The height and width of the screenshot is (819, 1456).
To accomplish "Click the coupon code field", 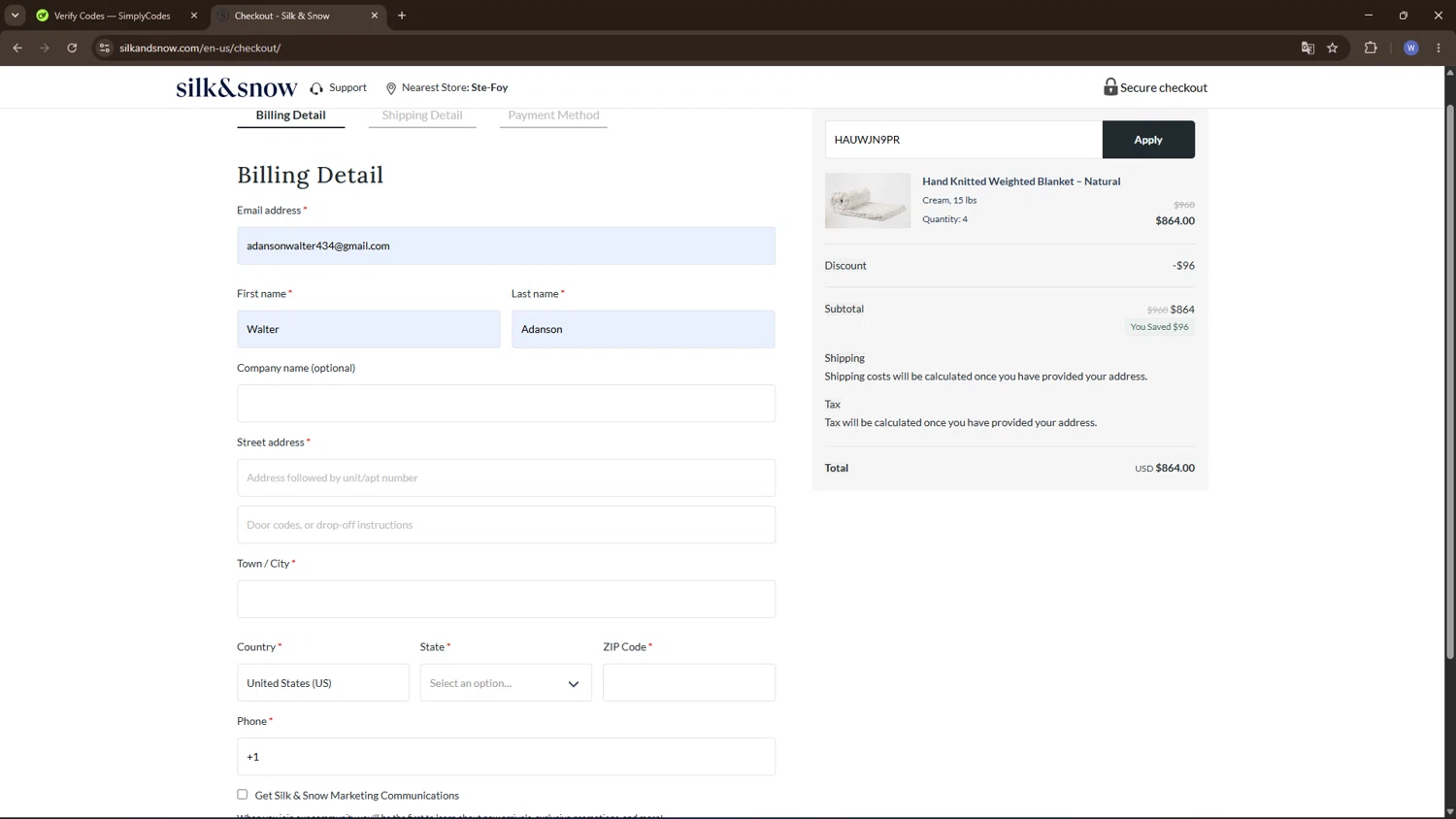I will click(x=964, y=140).
